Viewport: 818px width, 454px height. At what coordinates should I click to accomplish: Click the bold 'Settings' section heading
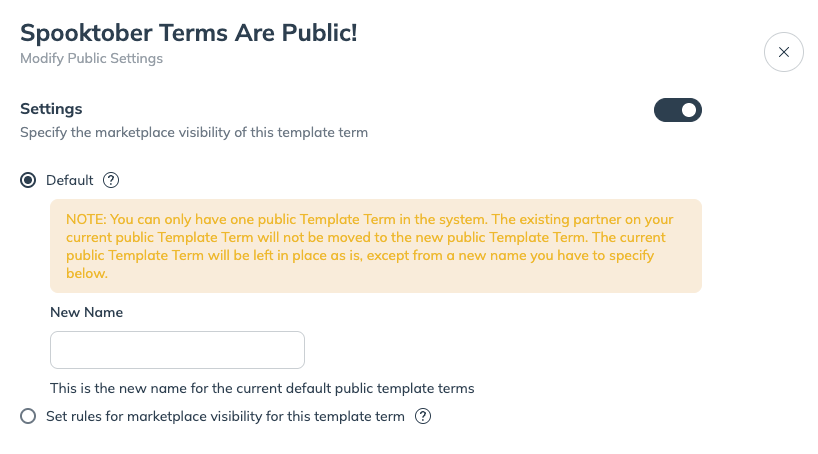point(51,108)
